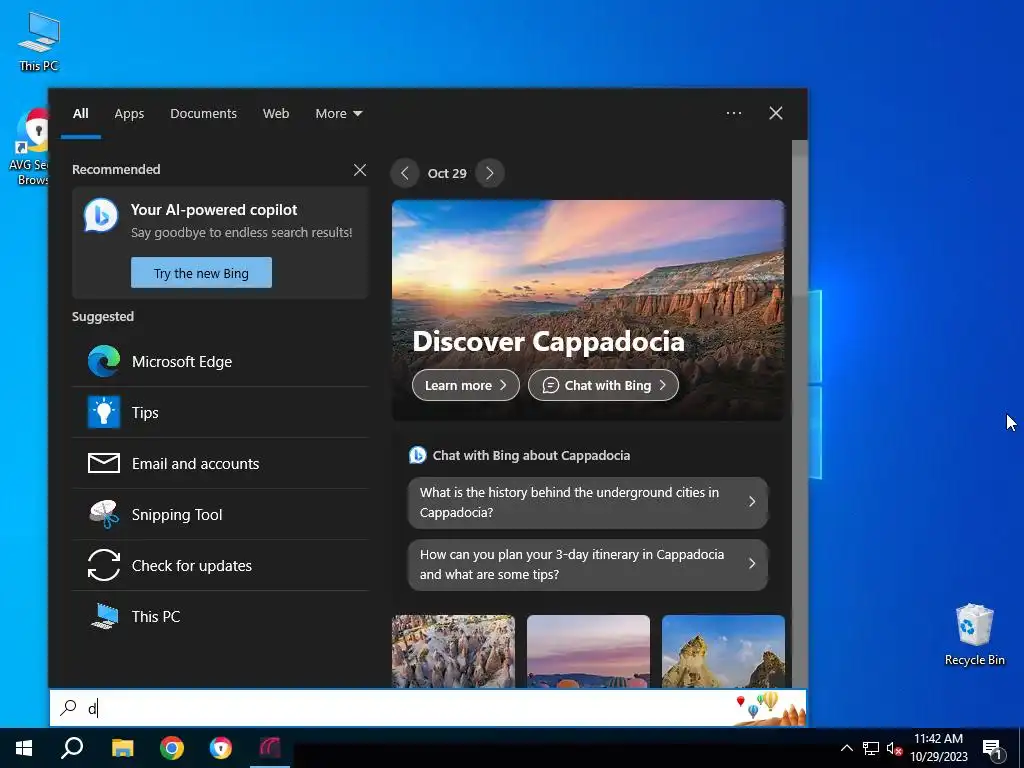Expand the More filter dropdown

click(338, 113)
